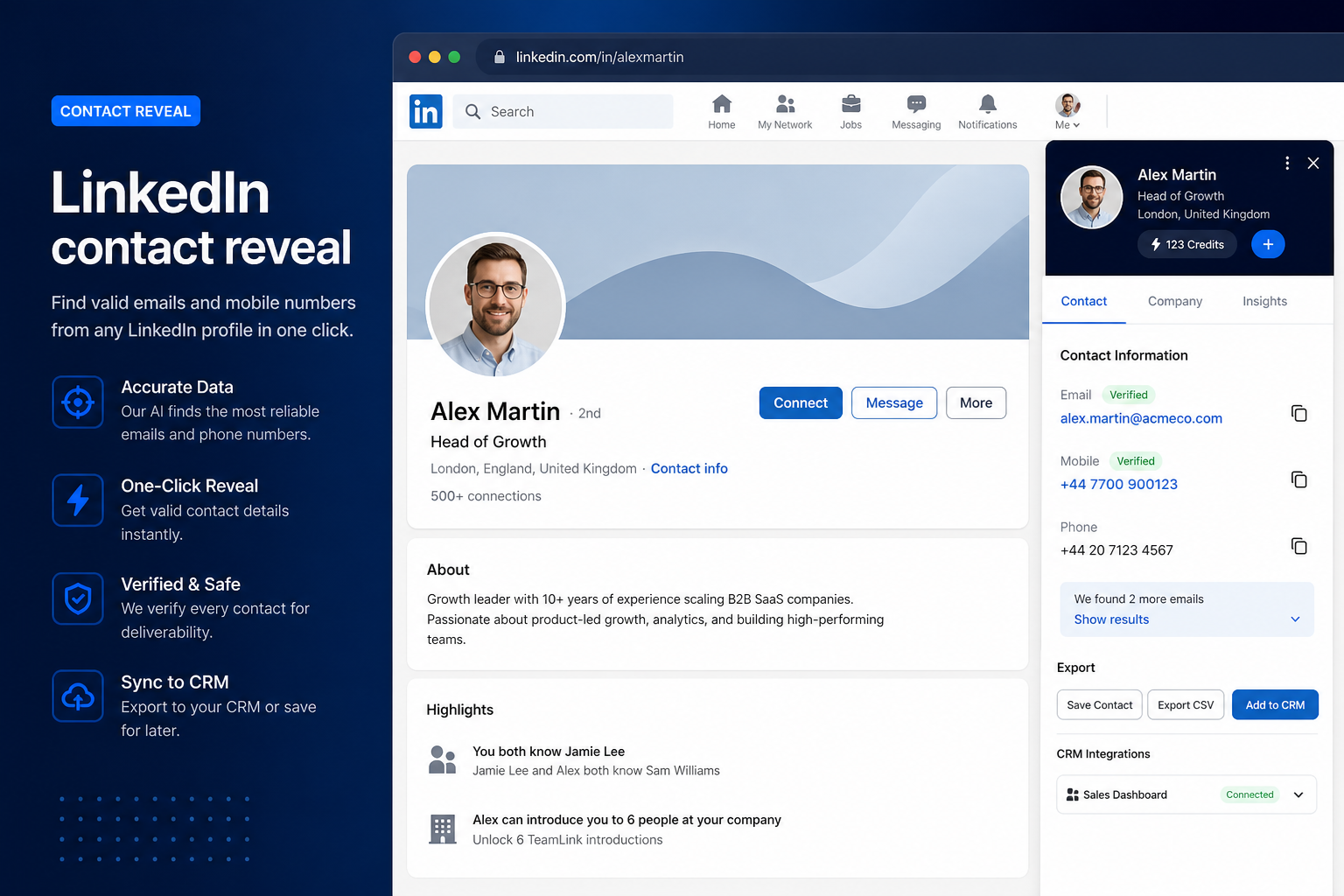The image size is (1344, 896).
Task: Click Alex Martin's large profile photo
Action: pyautogui.click(x=496, y=305)
